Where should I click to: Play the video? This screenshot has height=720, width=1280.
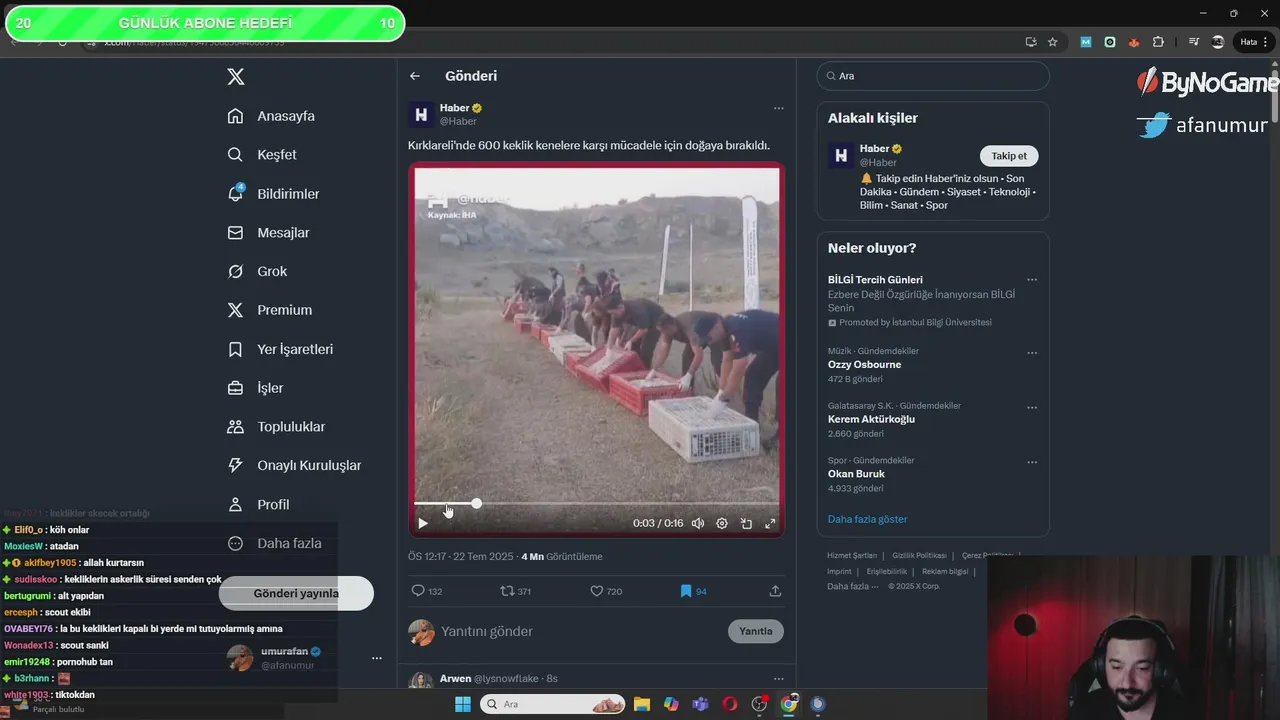pos(423,523)
